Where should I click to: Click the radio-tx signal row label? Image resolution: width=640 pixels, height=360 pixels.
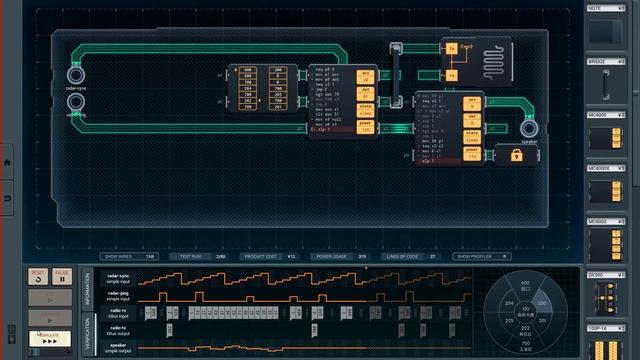point(118,330)
